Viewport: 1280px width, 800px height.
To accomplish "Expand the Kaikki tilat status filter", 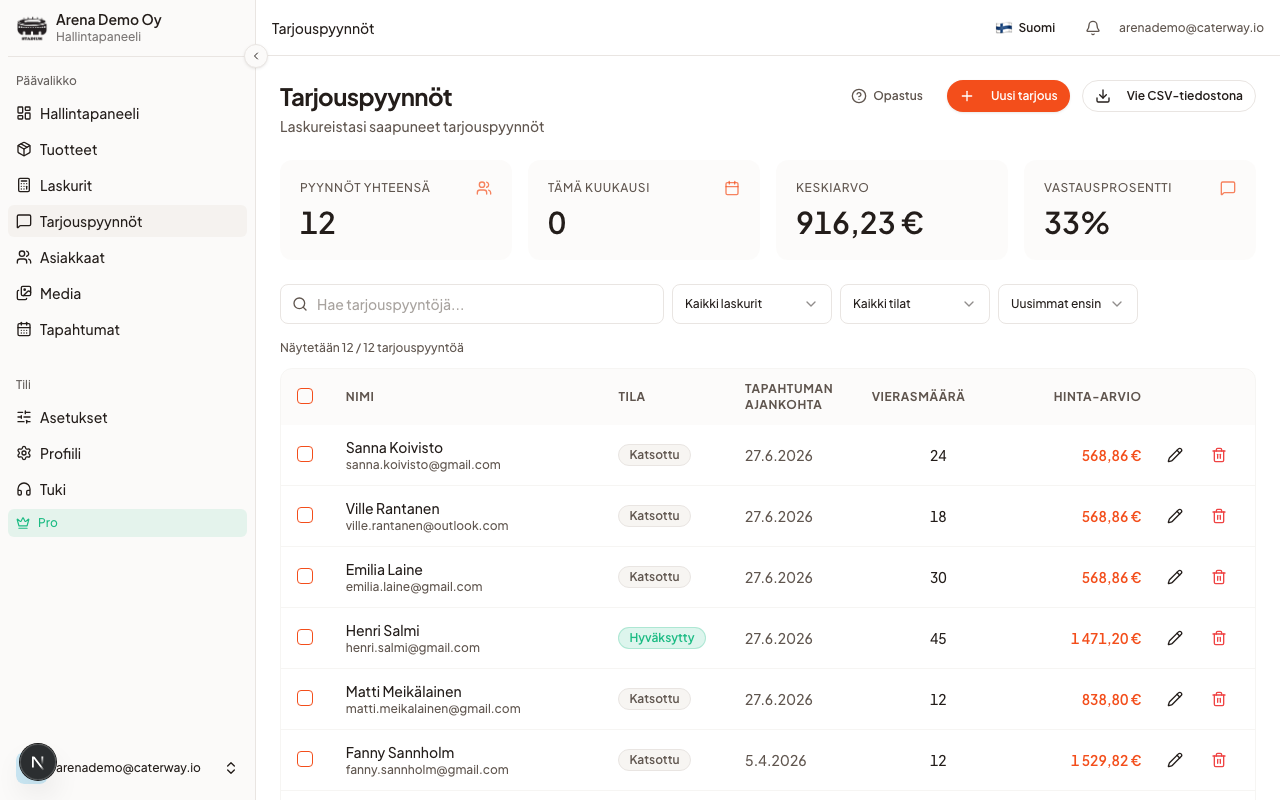I will click(x=915, y=304).
